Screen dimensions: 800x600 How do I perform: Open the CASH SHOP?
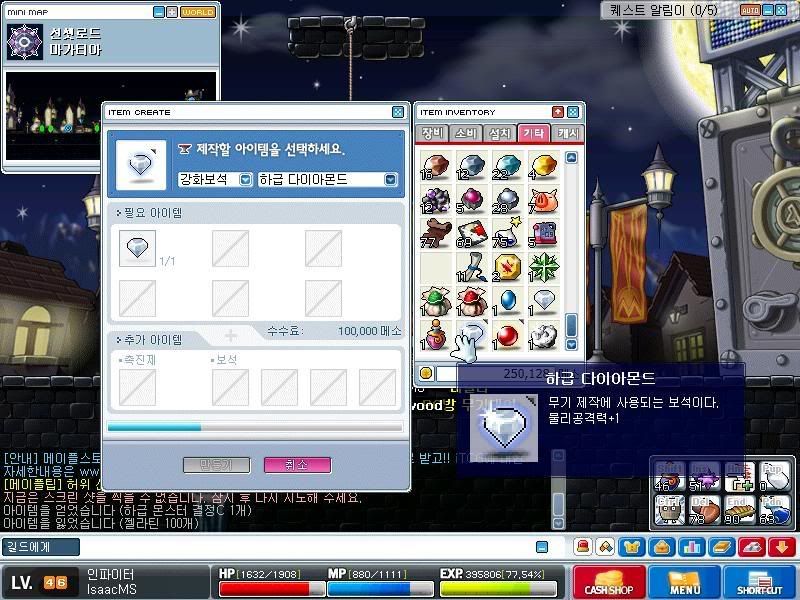(x=609, y=582)
